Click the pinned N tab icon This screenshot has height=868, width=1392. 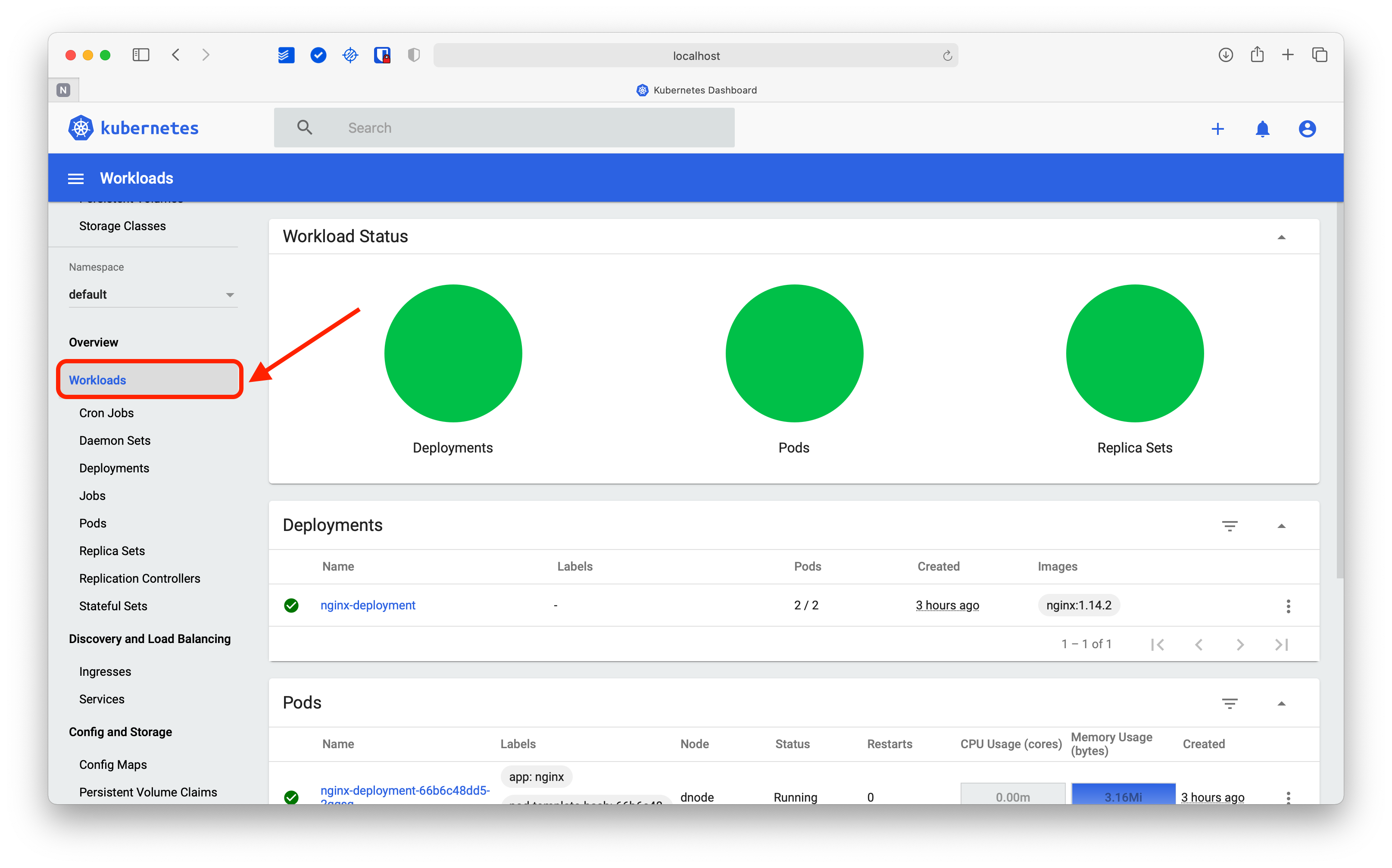coord(64,90)
